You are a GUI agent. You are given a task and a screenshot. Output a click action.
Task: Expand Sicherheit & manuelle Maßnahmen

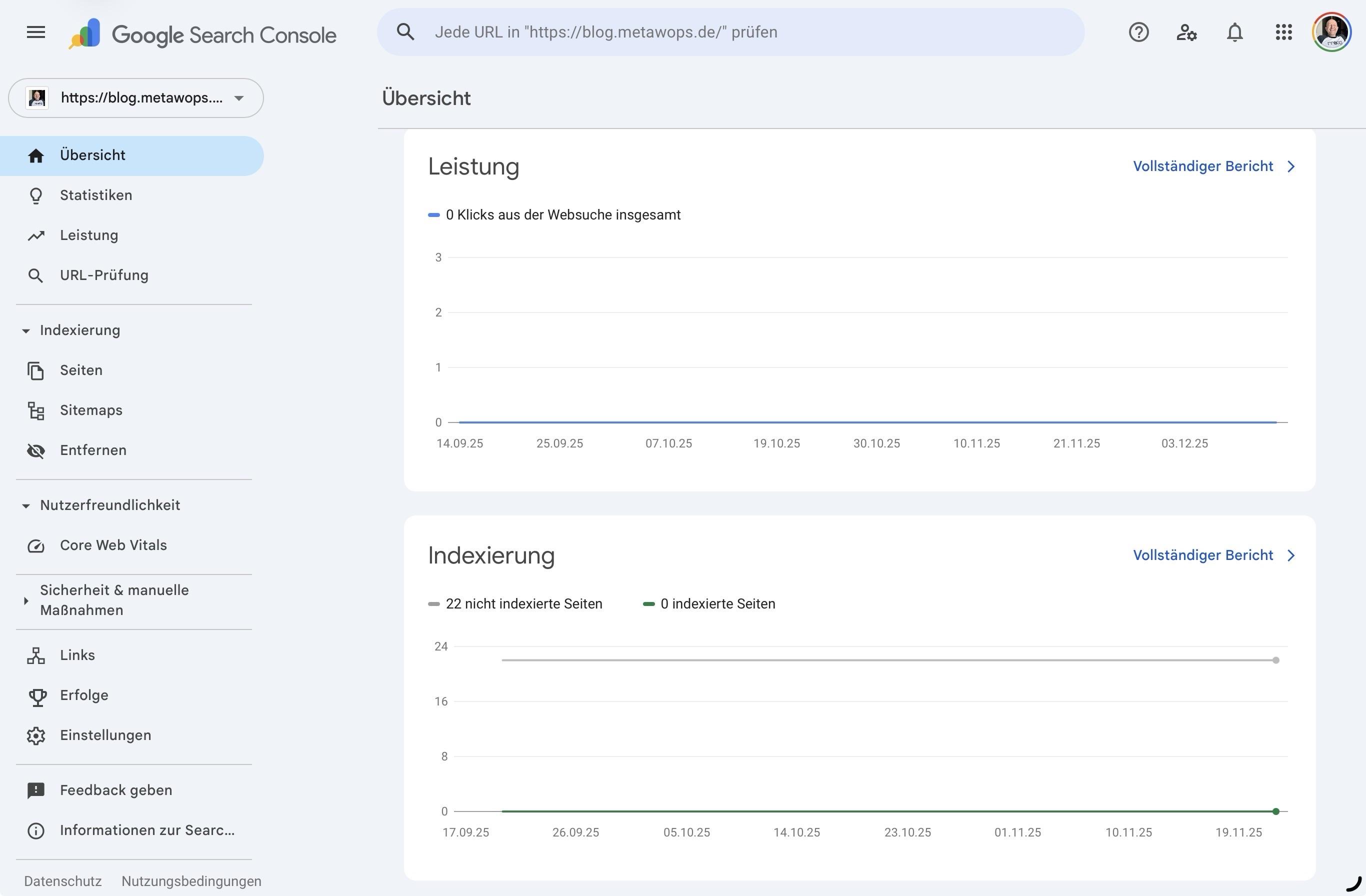(26, 600)
